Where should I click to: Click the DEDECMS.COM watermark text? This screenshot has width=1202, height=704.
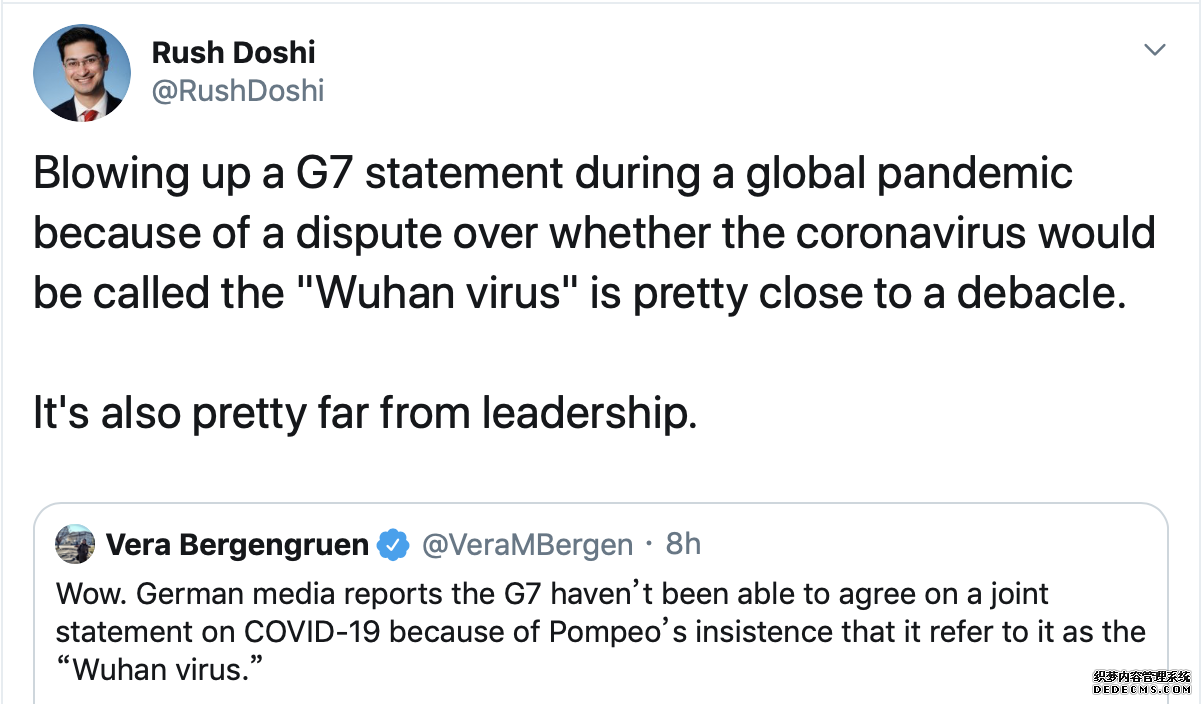[x=1141, y=690]
